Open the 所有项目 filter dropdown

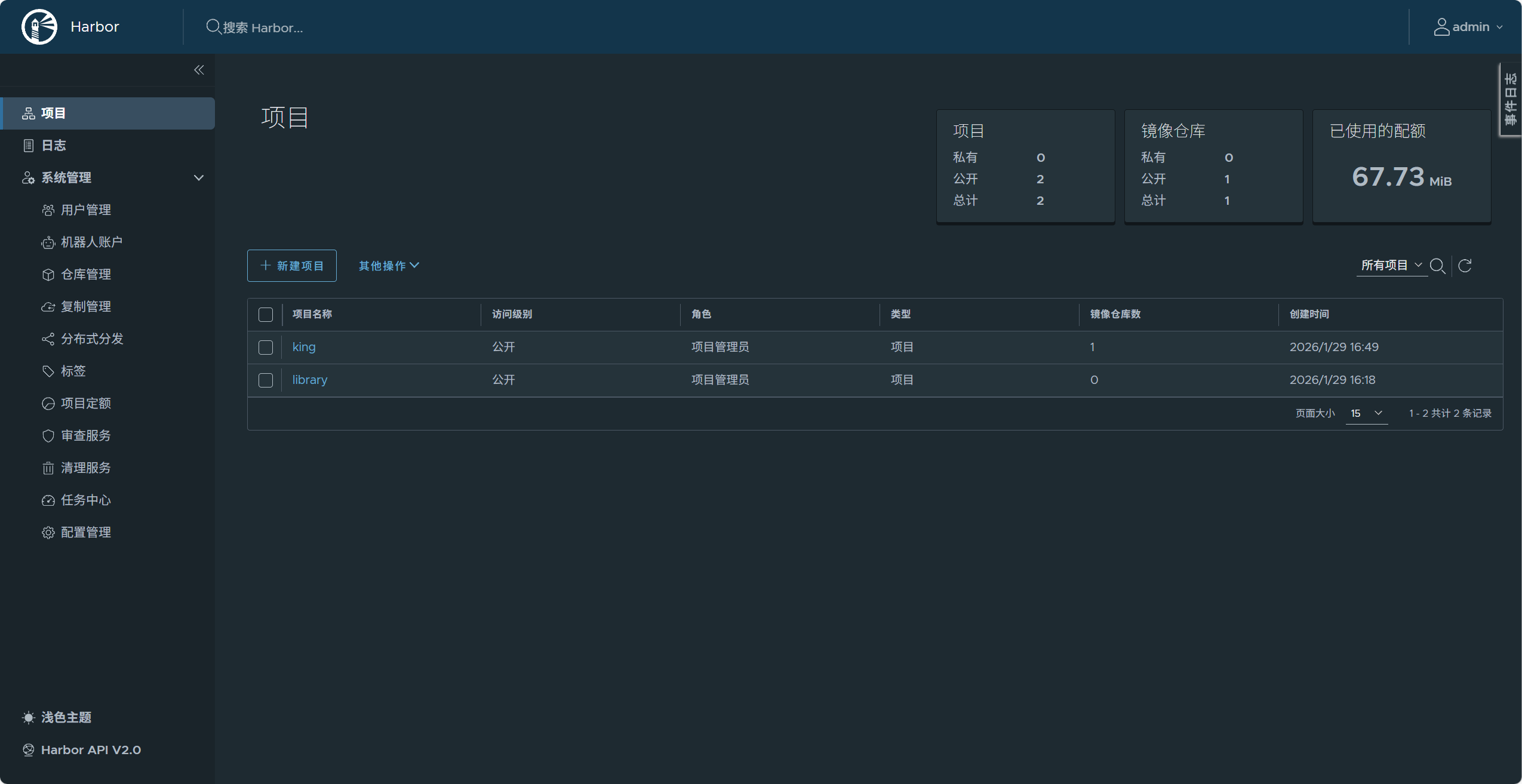point(1392,265)
